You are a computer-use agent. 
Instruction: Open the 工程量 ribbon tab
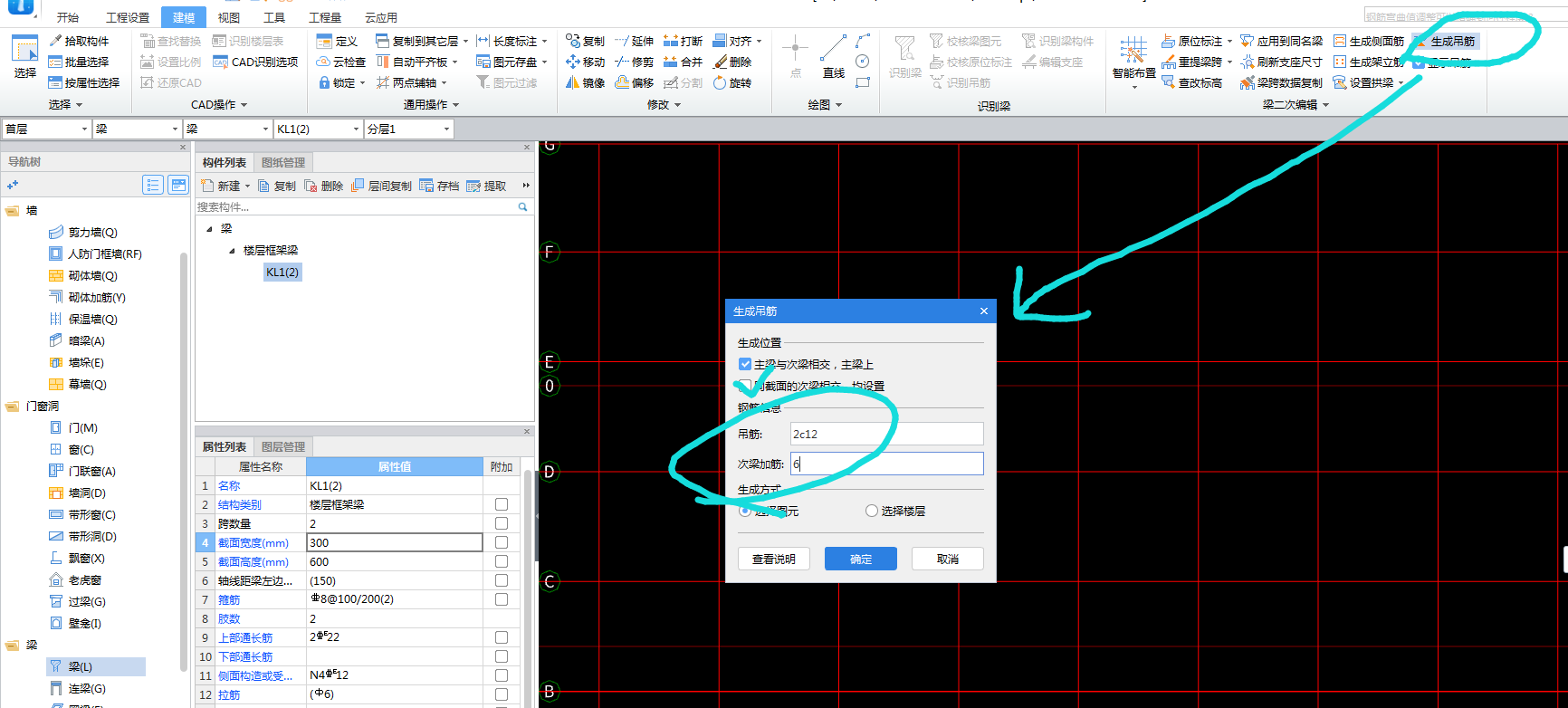click(x=325, y=17)
